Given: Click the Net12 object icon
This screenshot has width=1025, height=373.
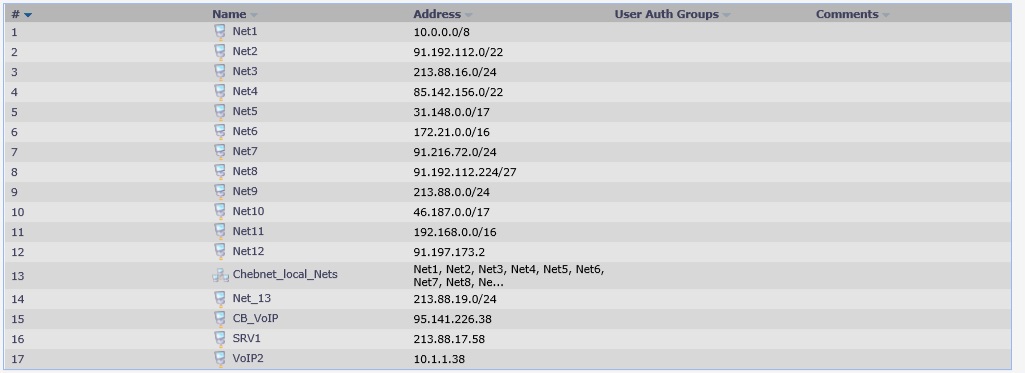Looking at the screenshot, I should (220, 251).
